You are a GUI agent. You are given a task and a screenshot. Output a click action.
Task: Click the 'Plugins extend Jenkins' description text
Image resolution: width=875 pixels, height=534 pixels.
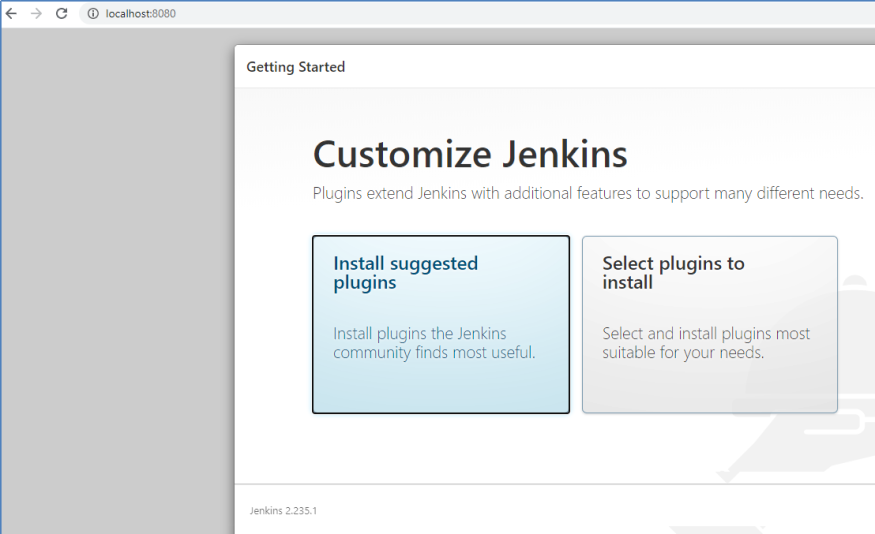[587, 193]
